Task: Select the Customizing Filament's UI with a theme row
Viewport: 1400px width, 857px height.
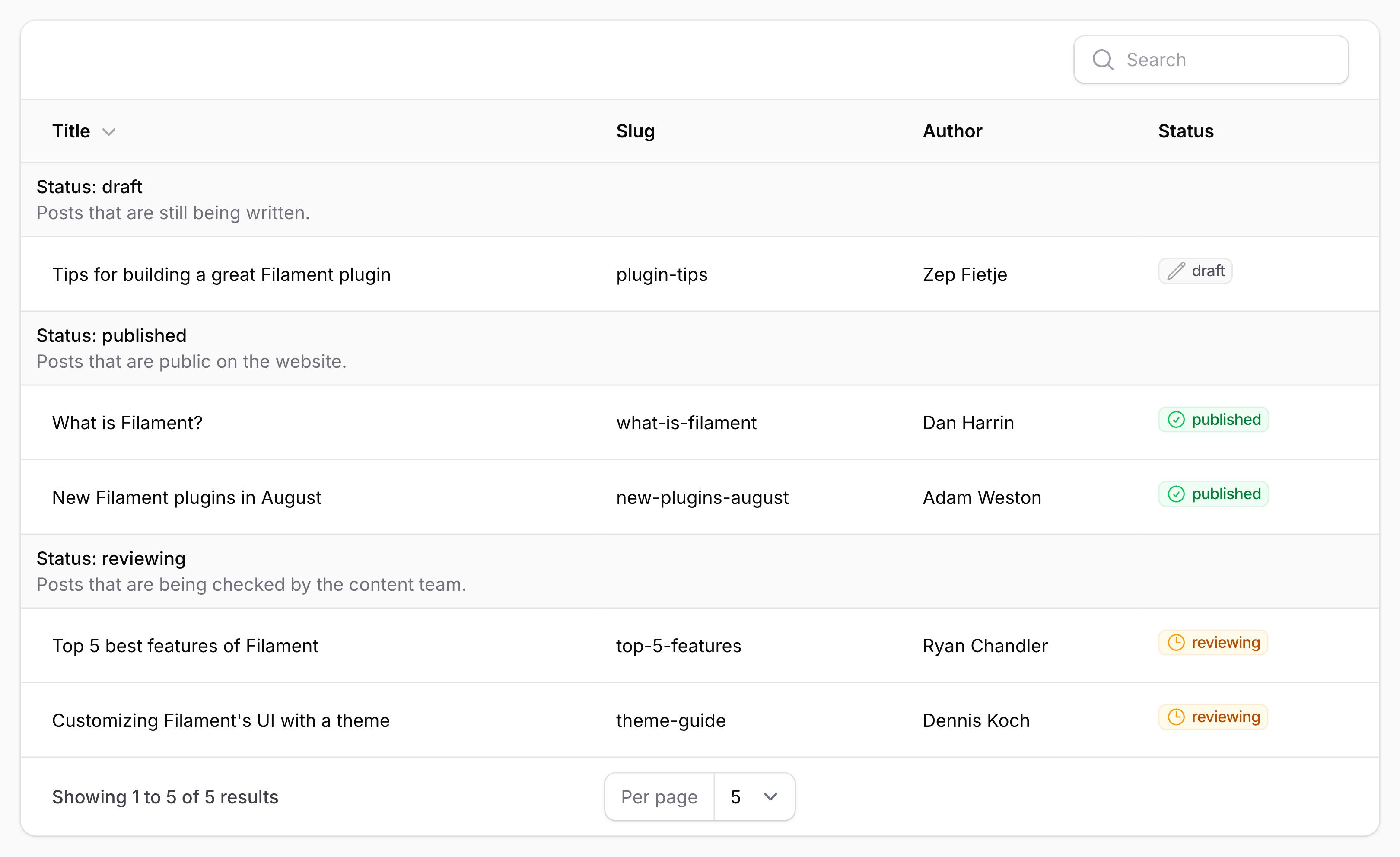Action: tap(220, 720)
